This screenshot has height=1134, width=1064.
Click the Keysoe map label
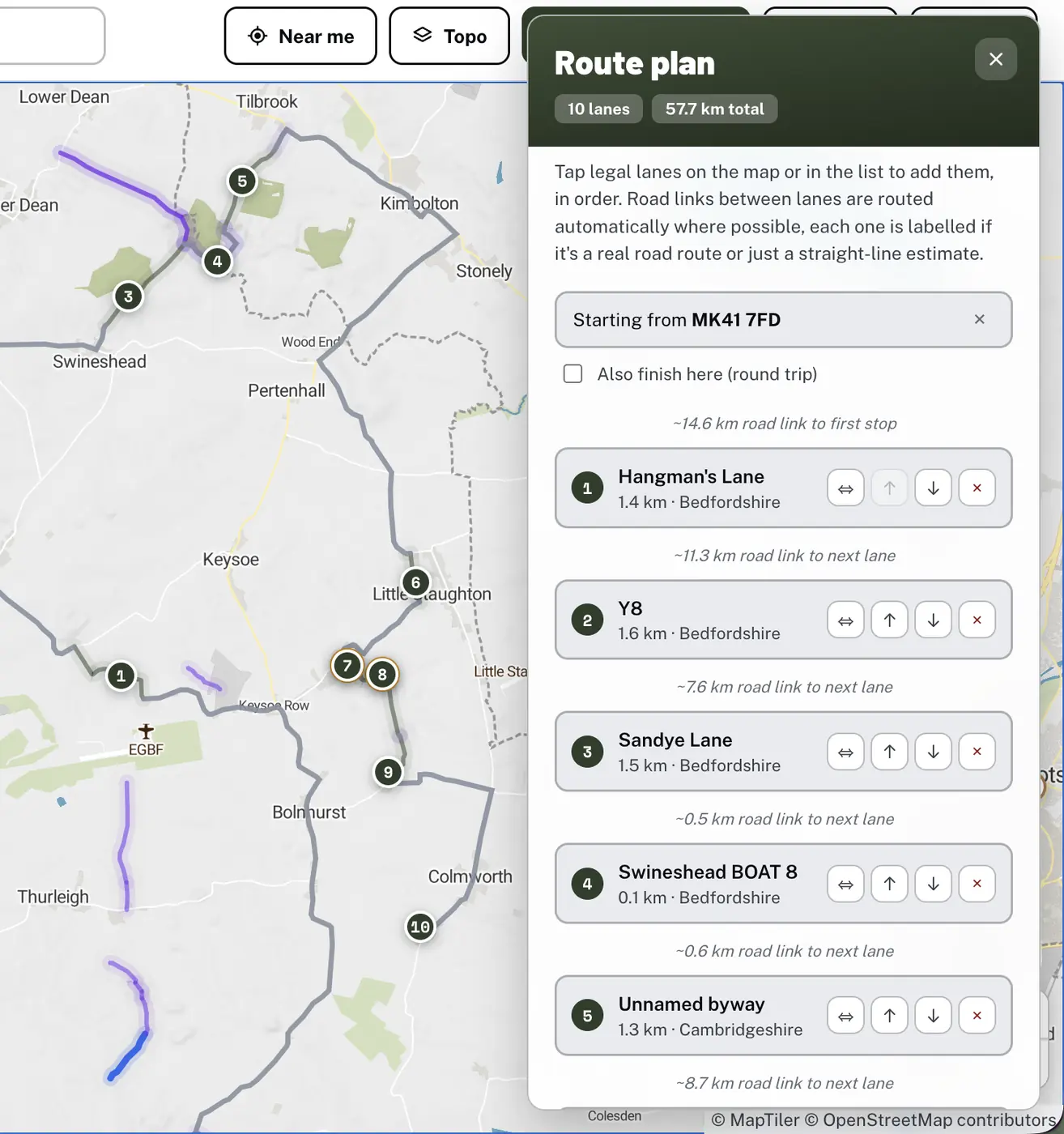pos(231,560)
